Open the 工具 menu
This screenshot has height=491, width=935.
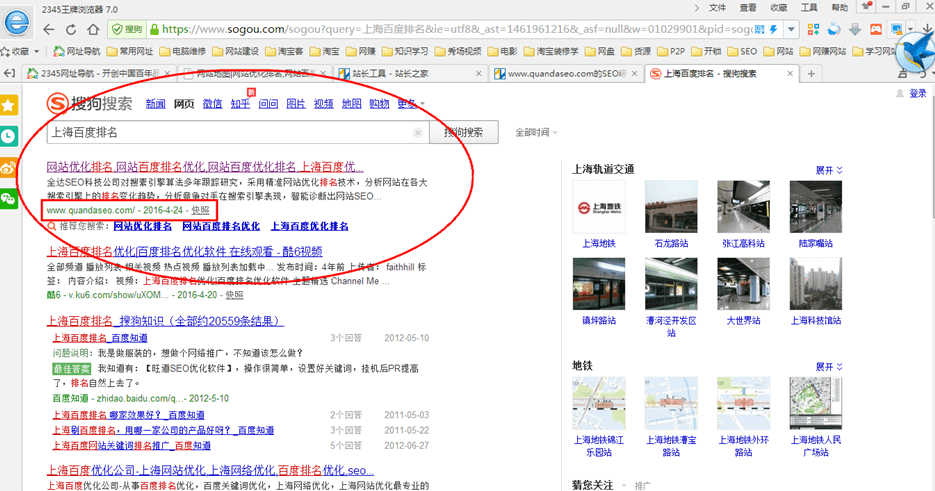[x=809, y=8]
